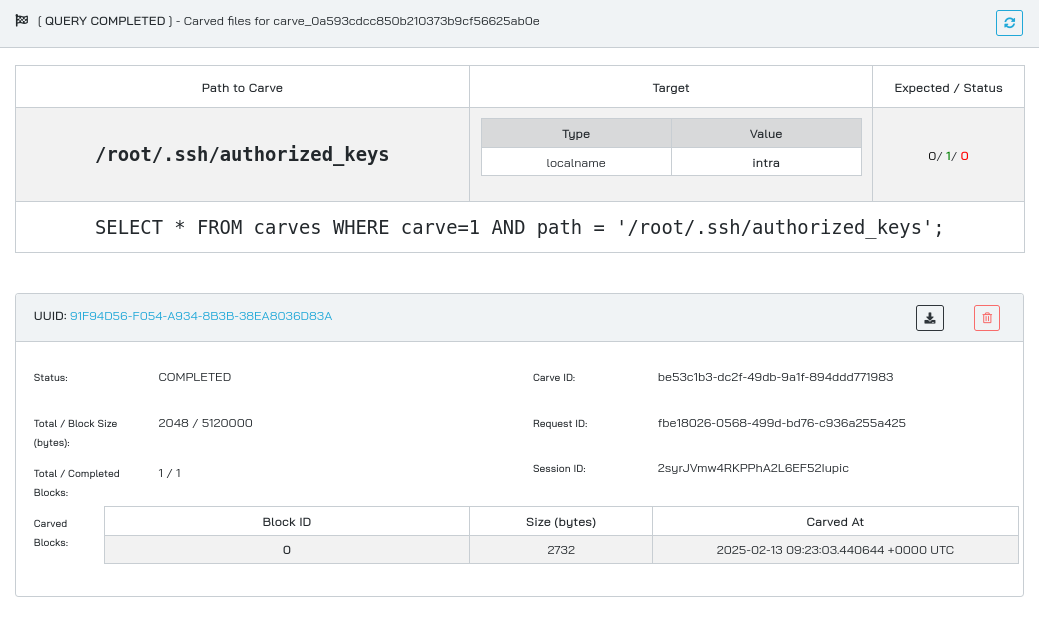Click the 2048 / 5120000 block size value

click(x=205, y=423)
